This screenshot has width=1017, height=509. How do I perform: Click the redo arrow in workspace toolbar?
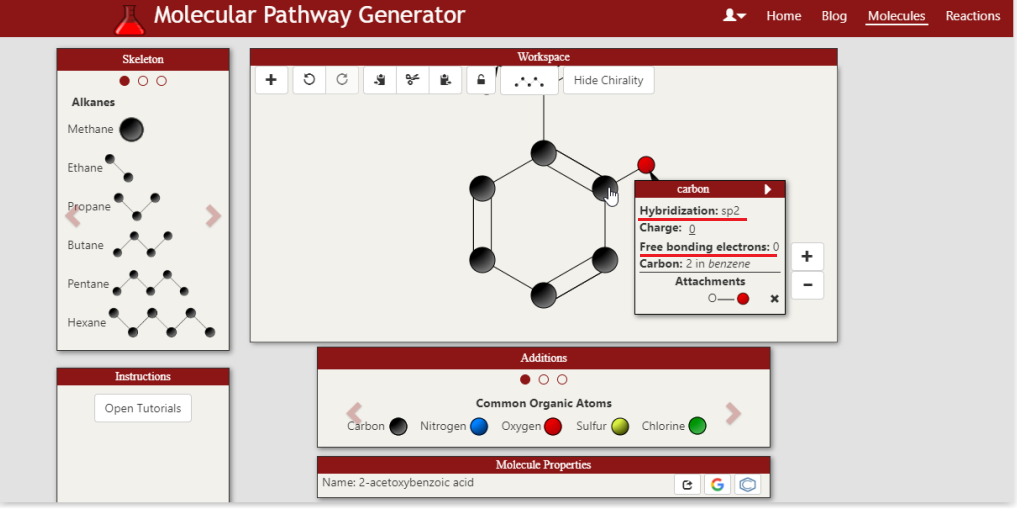(342, 80)
